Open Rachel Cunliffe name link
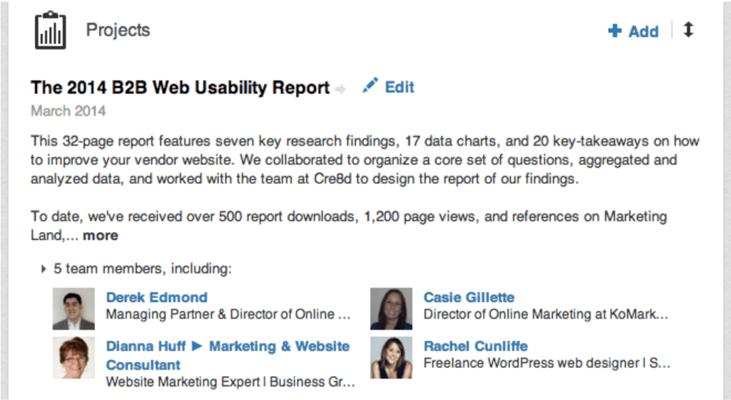Image resolution: width=731 pixels, height=400 pixels. (476, 346)
